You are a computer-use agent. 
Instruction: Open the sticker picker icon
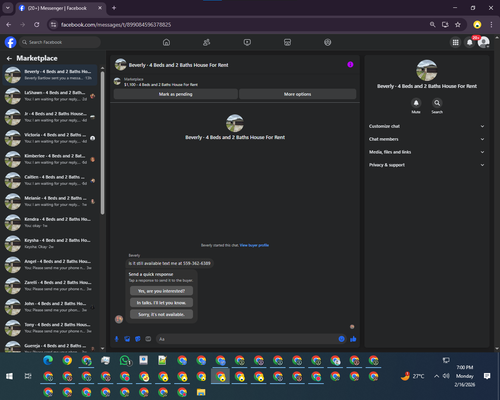pos(138,339)
